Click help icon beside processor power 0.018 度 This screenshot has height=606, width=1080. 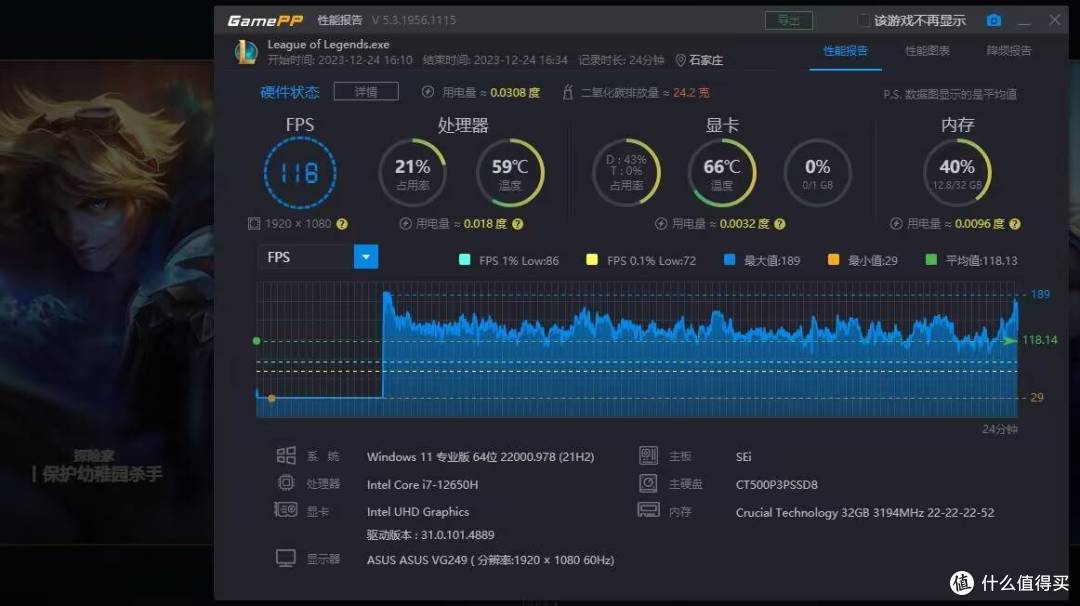point(517,224)
